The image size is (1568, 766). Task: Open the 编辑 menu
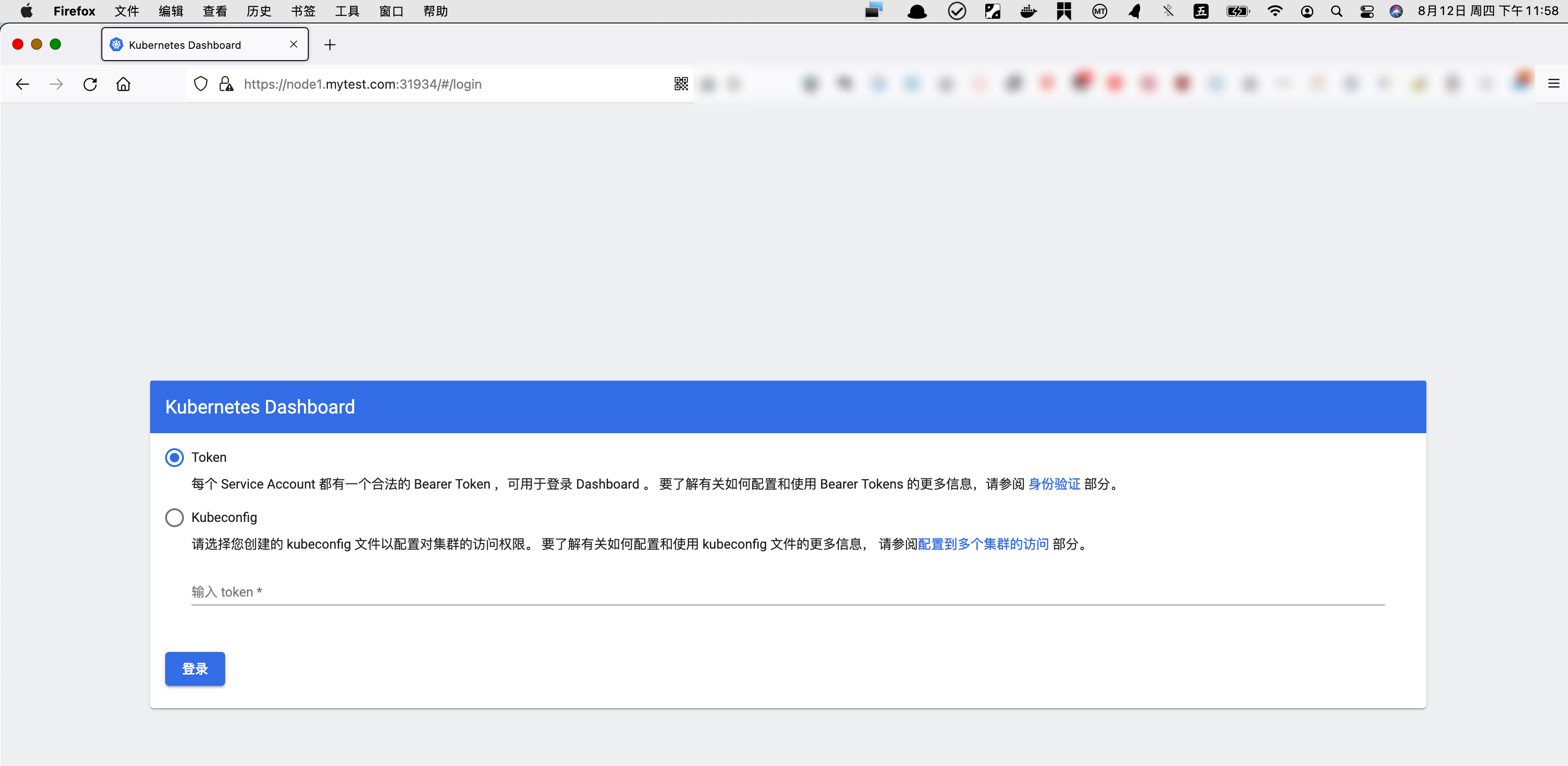click(x=170, y=11)
